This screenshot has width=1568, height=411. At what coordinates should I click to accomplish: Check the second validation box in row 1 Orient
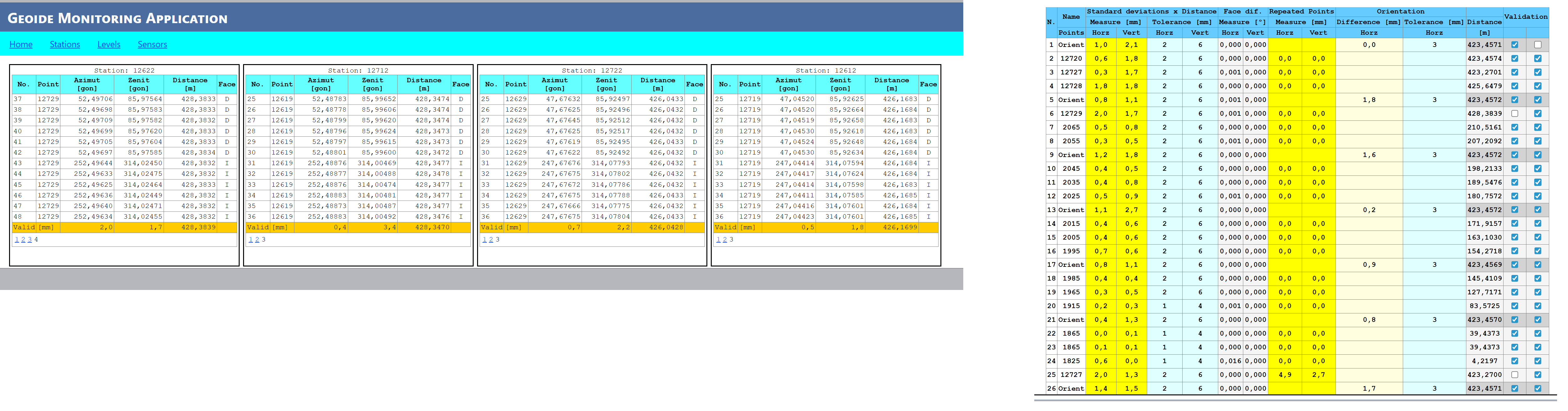pos(1538,44)
